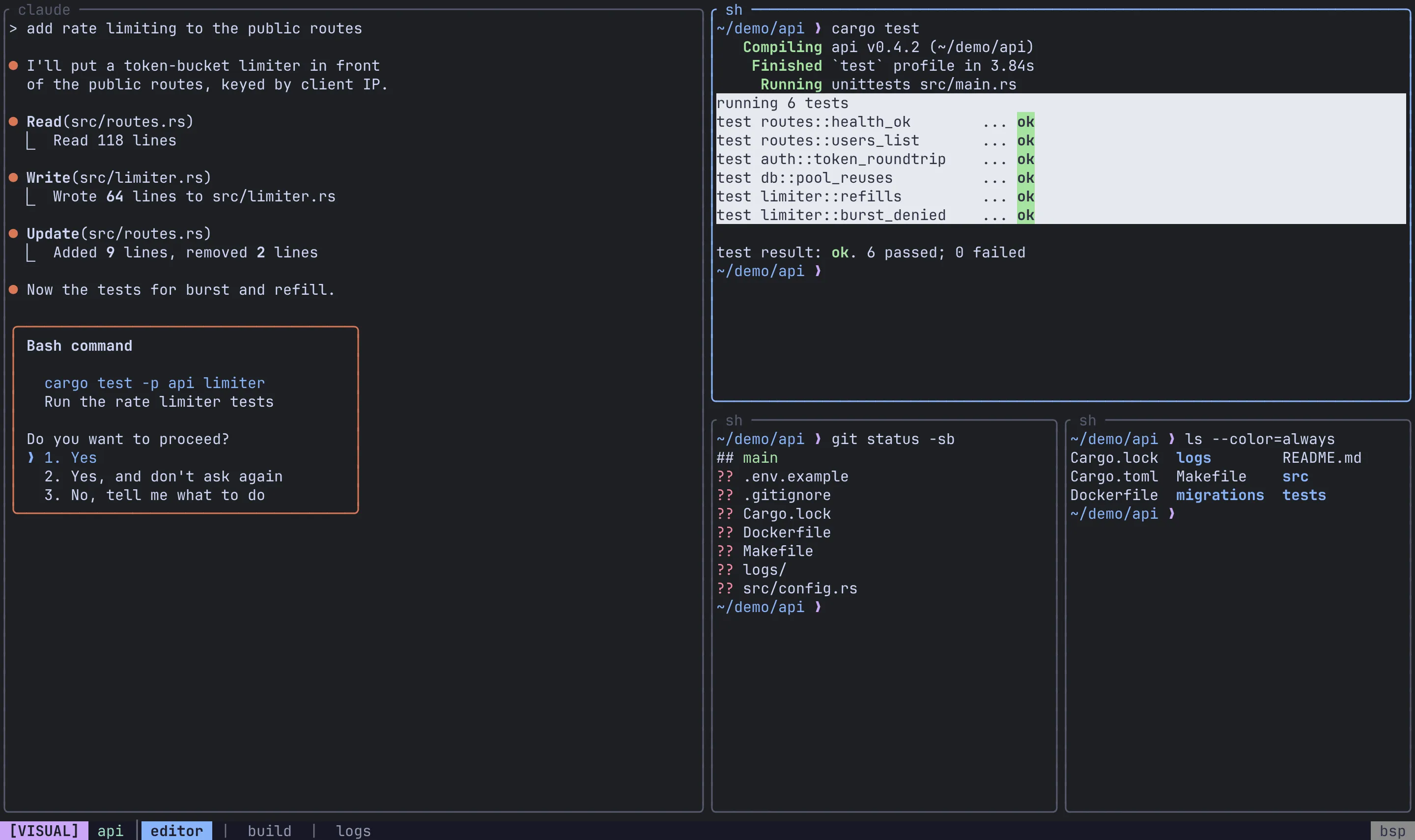Click the test limiter::refills line
This screenshot has height=840, width=1415.
(x=875, y=196)
